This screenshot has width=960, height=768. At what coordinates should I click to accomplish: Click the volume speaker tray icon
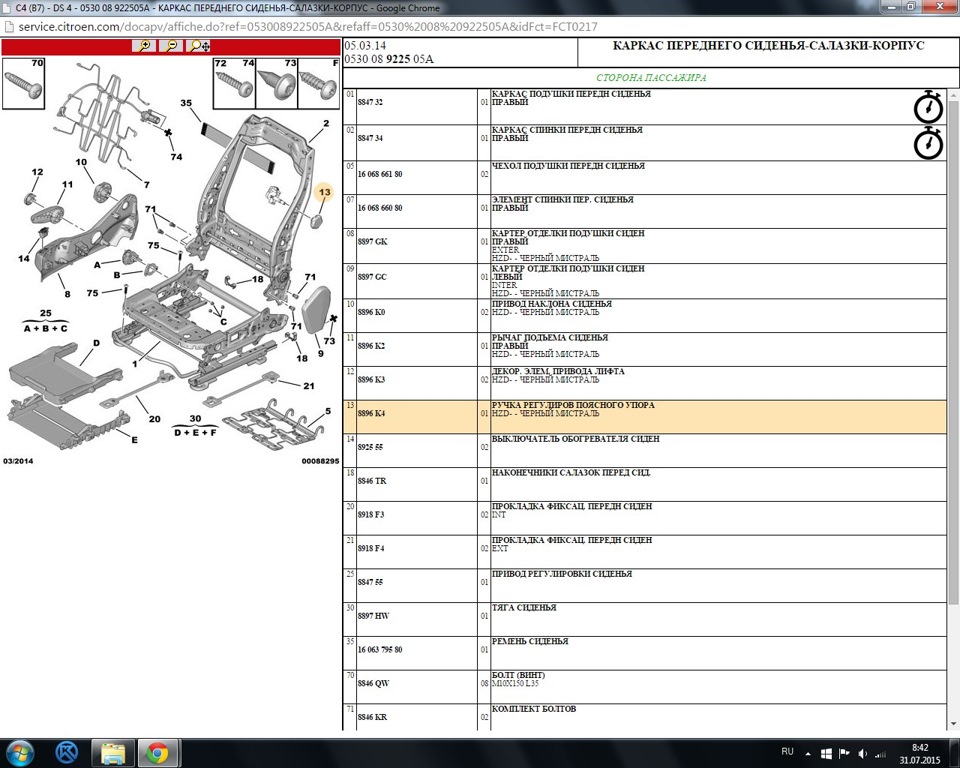coord(863,753)
